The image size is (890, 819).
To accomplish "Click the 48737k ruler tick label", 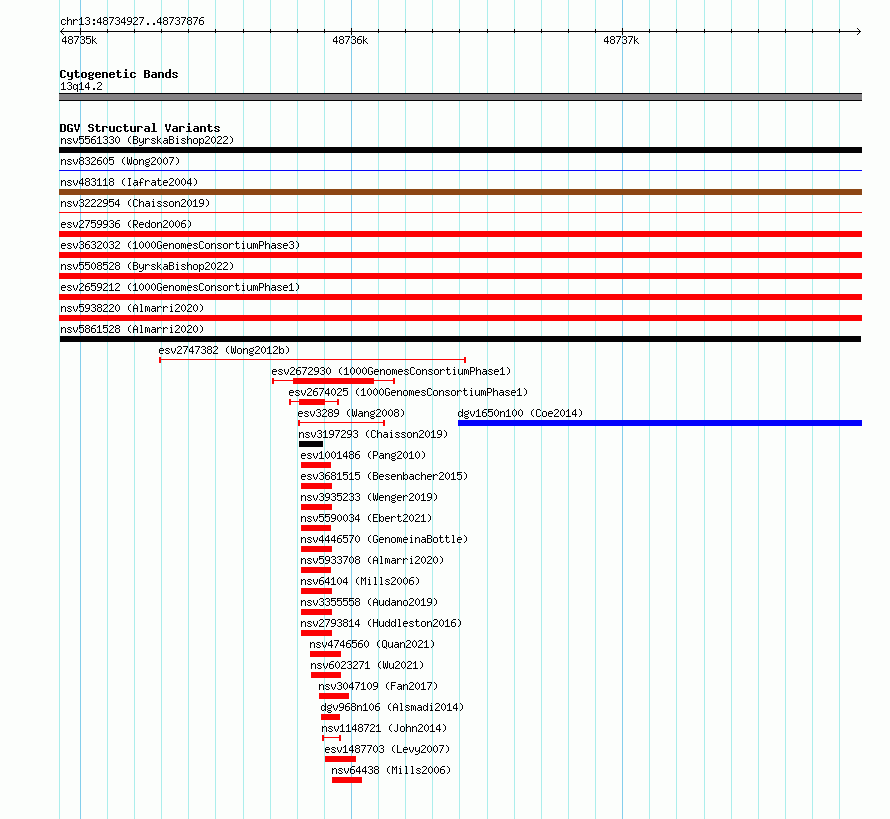I will point(621,40).
